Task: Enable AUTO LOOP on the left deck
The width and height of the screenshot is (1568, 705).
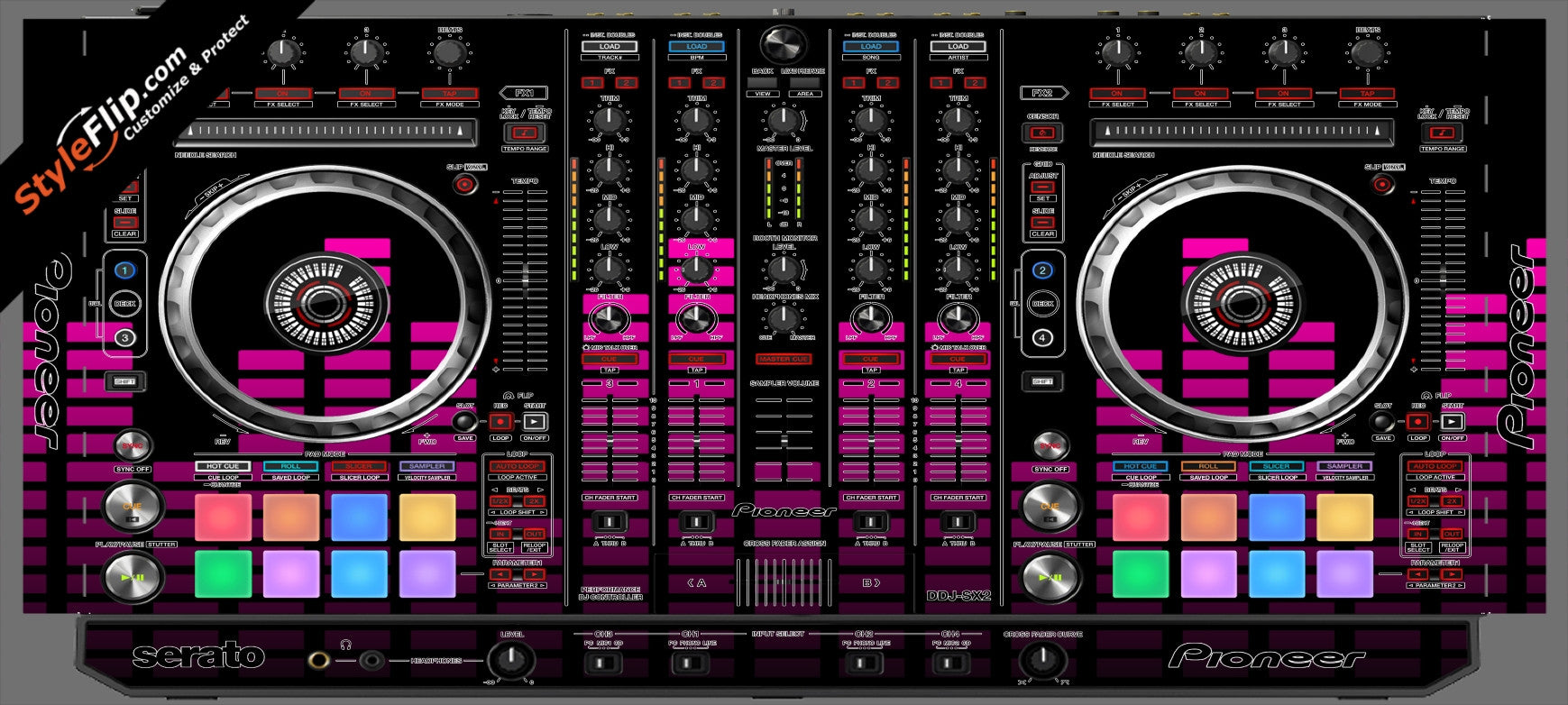Action: click(x=518, y=466)
